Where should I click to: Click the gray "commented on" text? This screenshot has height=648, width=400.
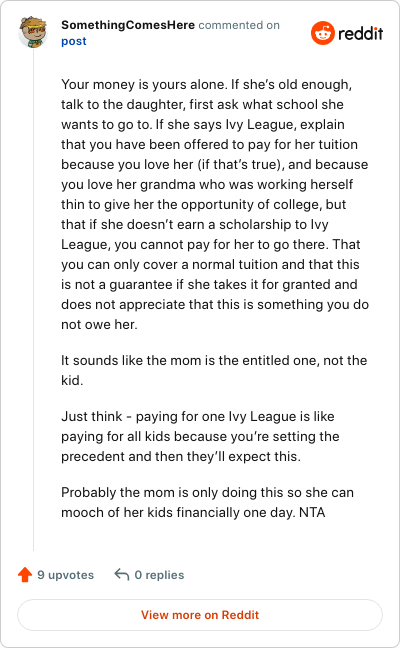(x=239, y=25)
